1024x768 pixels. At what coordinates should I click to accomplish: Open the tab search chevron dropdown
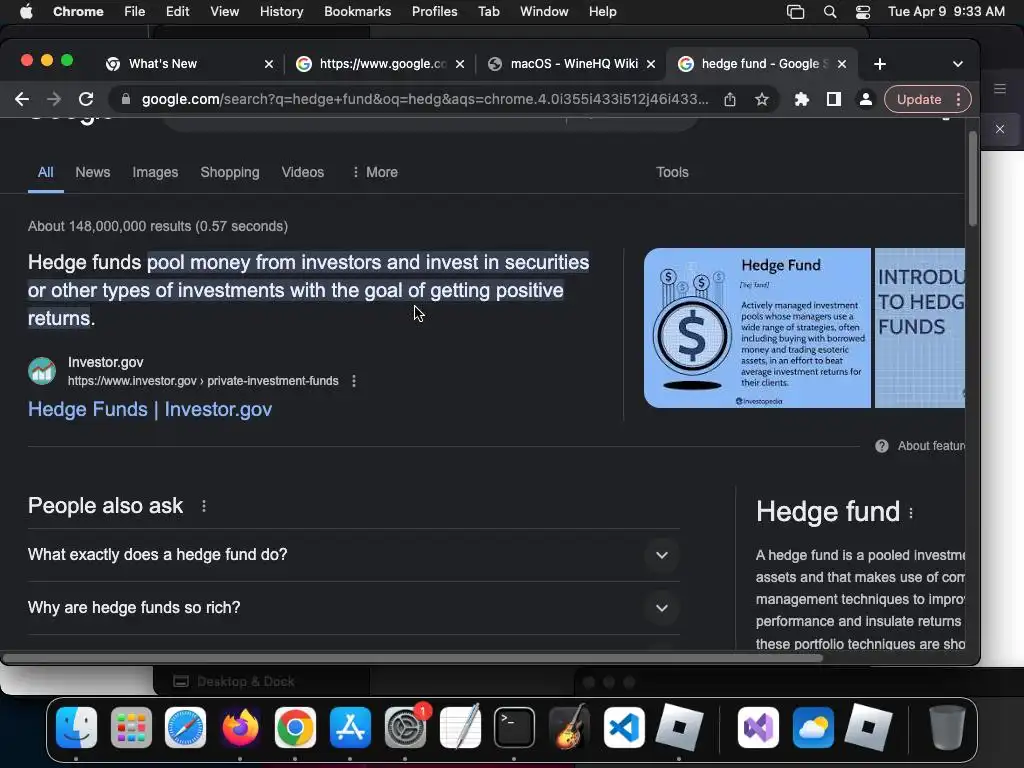coord(957,64)
